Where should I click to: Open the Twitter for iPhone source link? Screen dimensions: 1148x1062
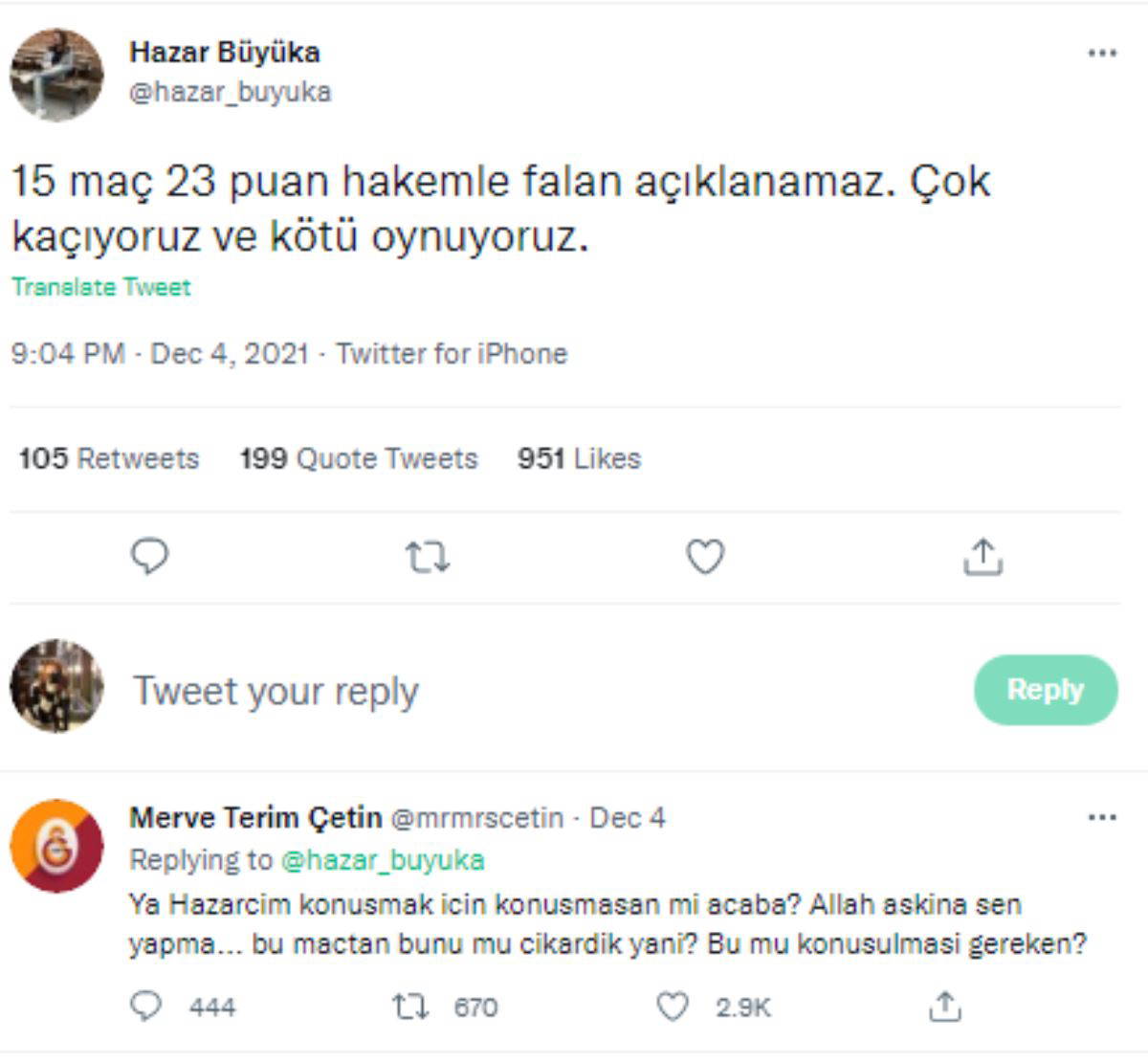[x=452, y=354]
